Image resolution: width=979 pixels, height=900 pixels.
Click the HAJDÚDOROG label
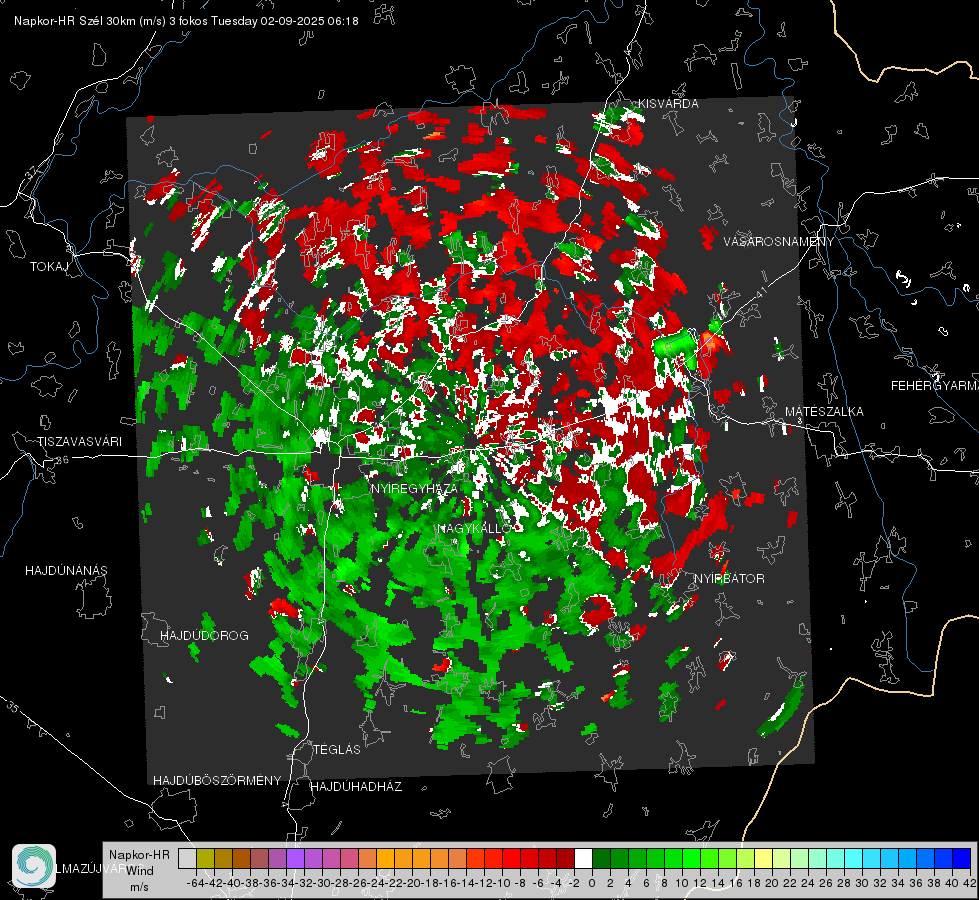[204, 636]
